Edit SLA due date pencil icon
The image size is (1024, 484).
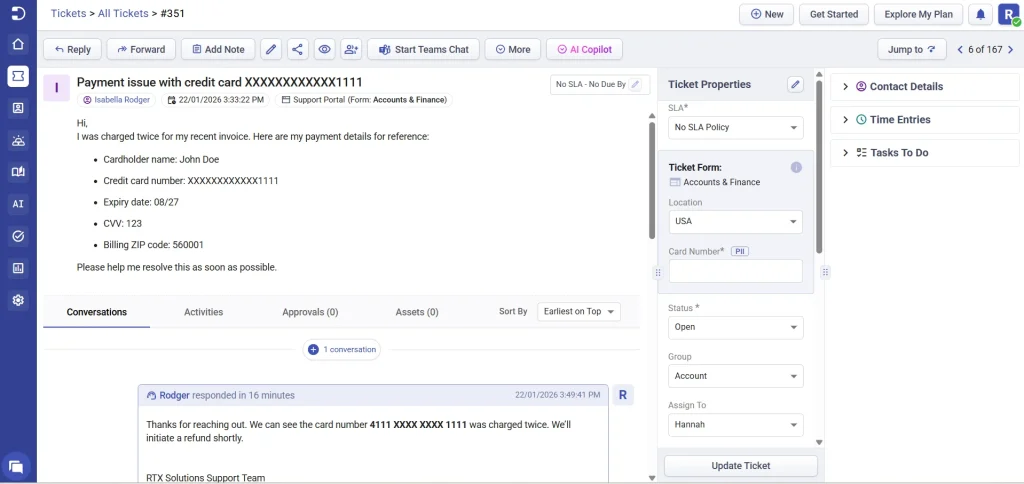coord(635,84)
